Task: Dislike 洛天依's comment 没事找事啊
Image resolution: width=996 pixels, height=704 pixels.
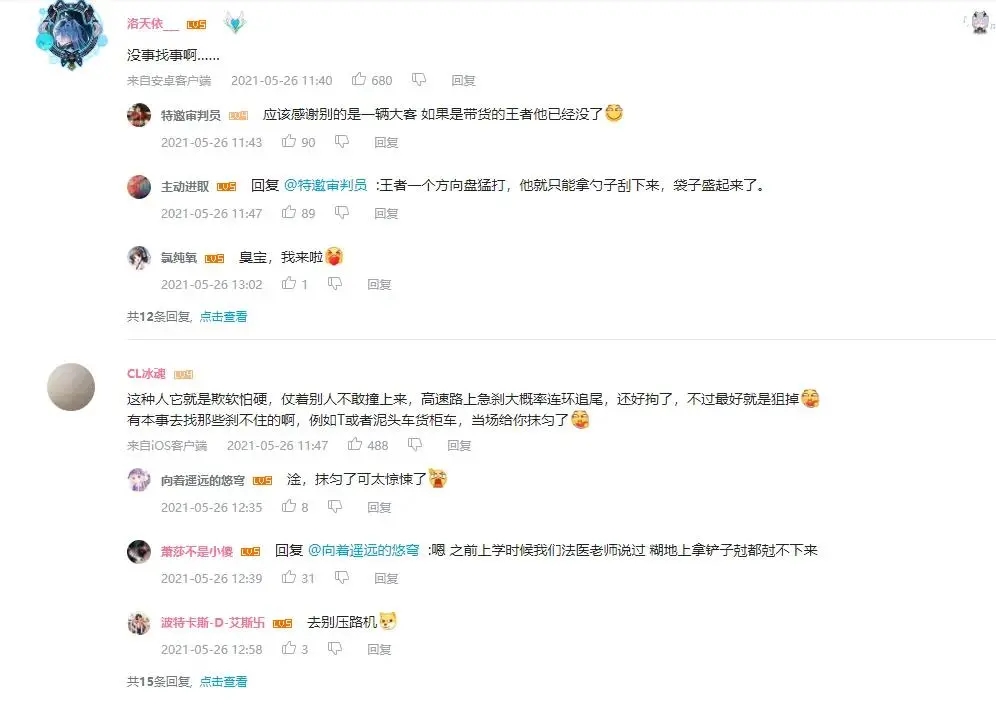Action: pyautogui.click(x=419, y=79)
